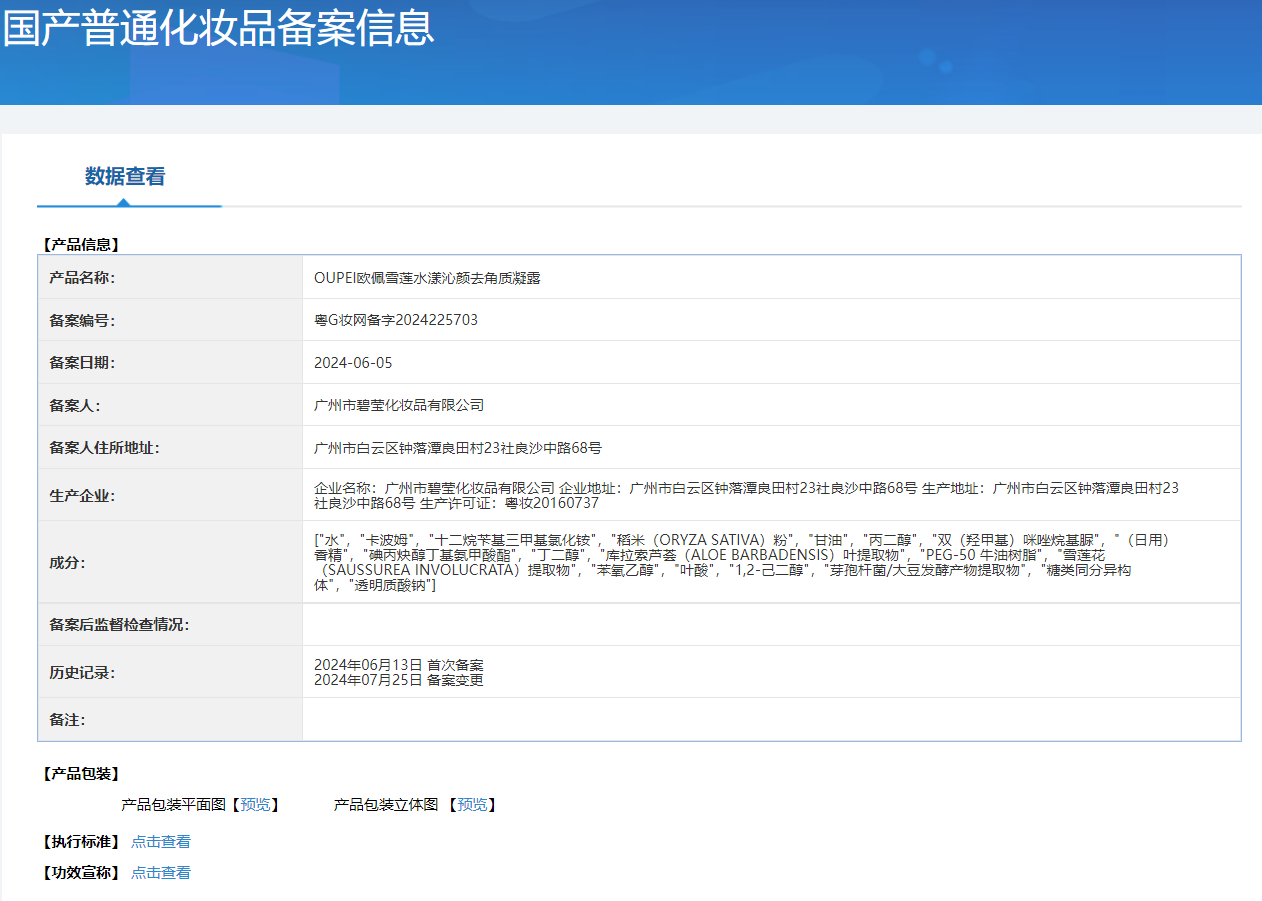
Task: Click the 成分 ingredient list text
Action: click(741, 562)
